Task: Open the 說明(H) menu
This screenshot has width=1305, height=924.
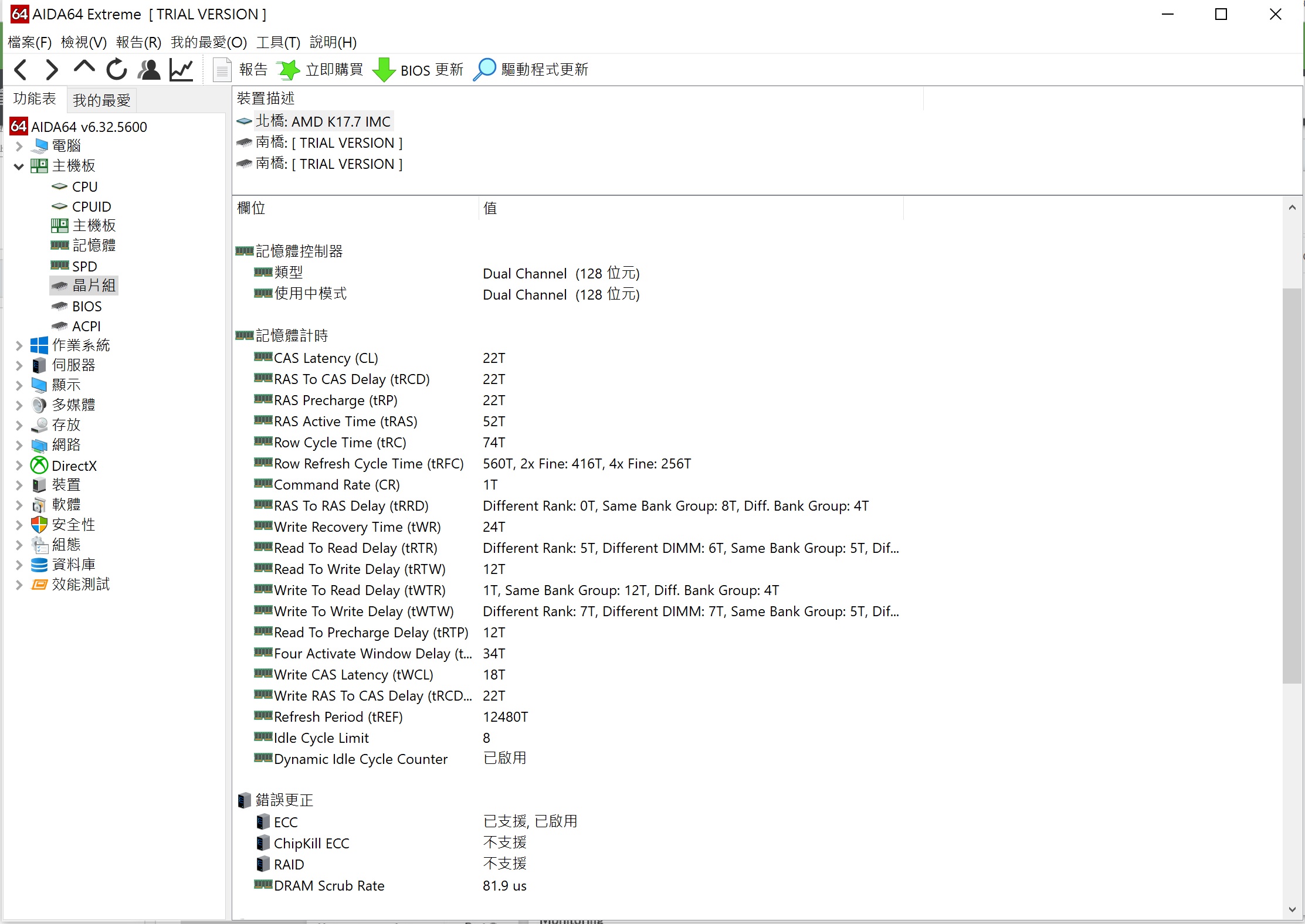Action: [x=333, y=42]
